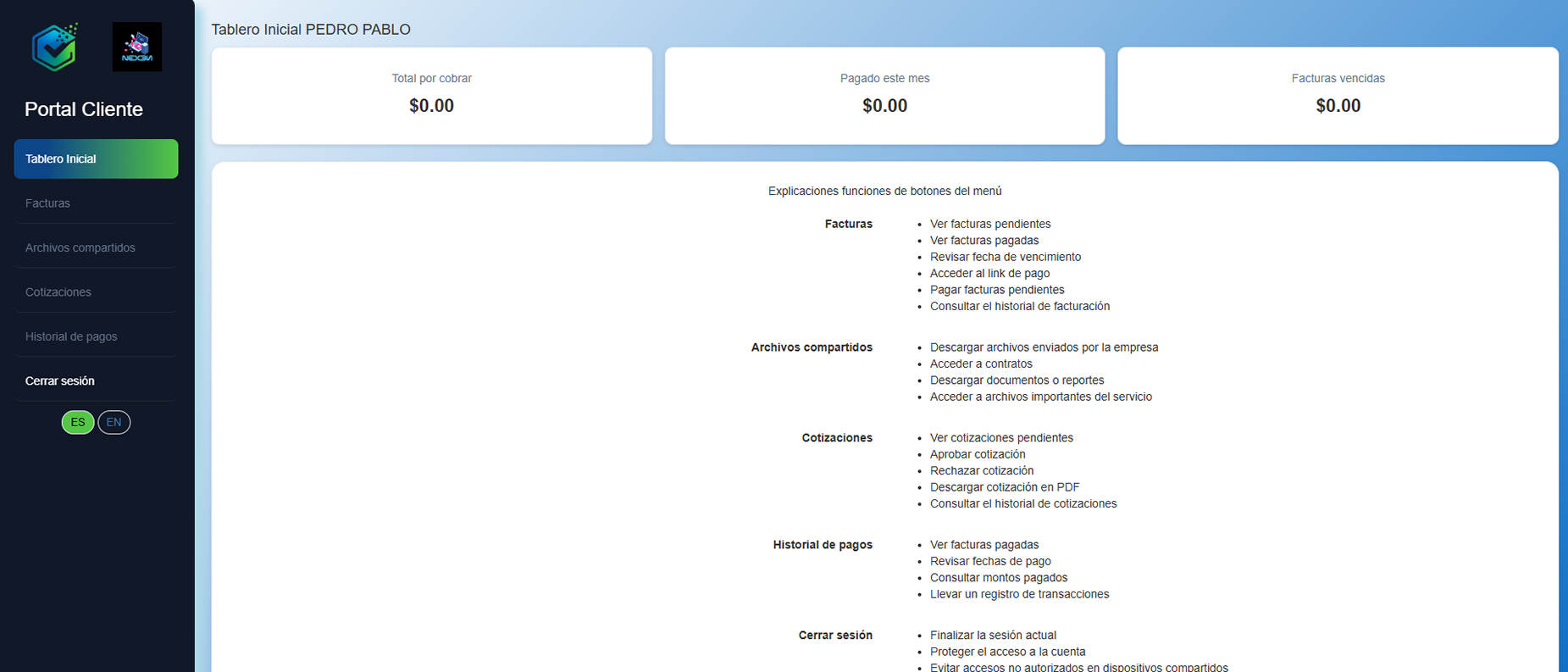1568x672 pixels.
Task: Click the Facturas vencidas card
Action: coord(1338,95)
